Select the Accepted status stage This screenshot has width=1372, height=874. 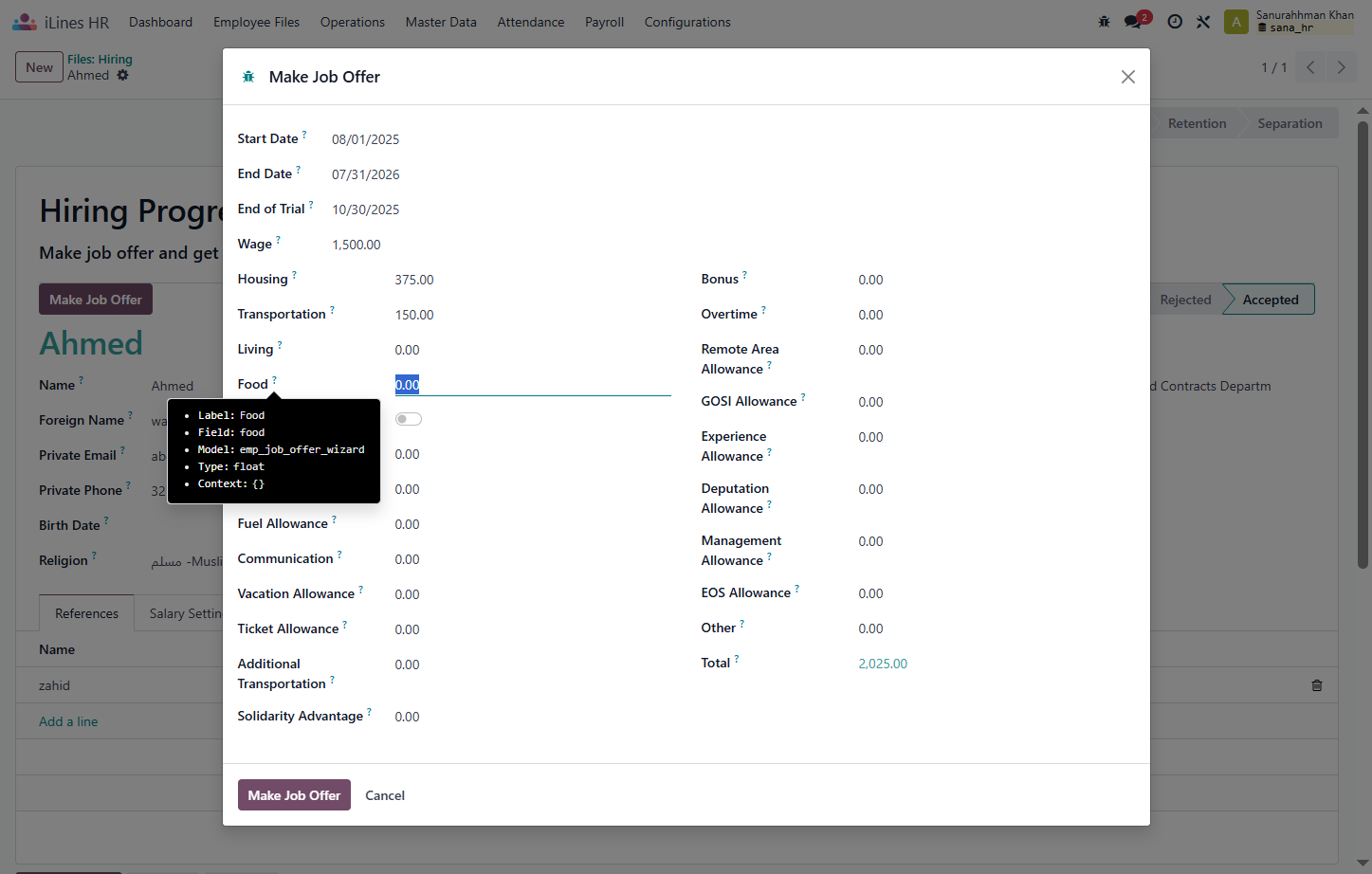click(1270, 300)
